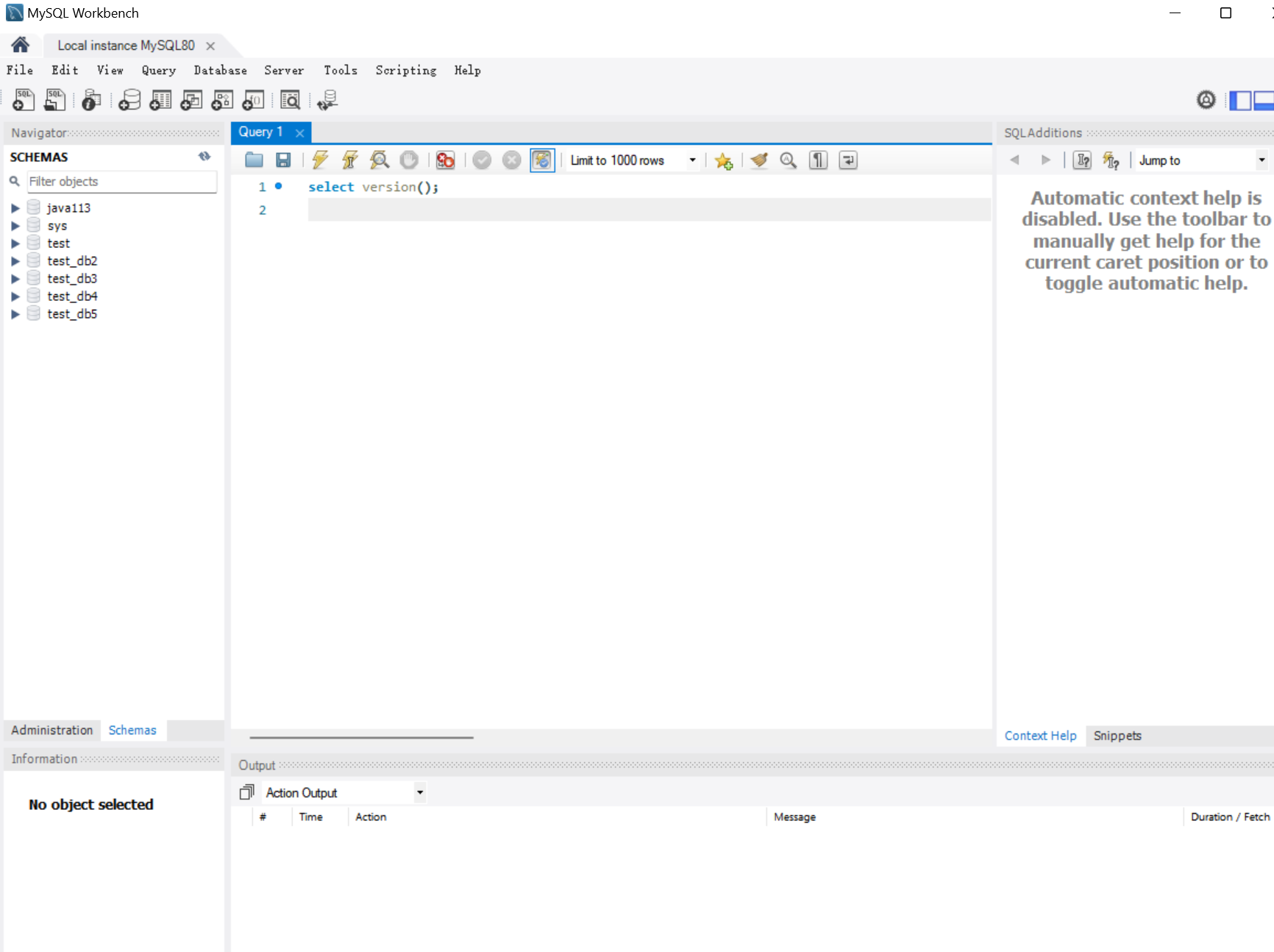Open the Database menu

(220, 70)
